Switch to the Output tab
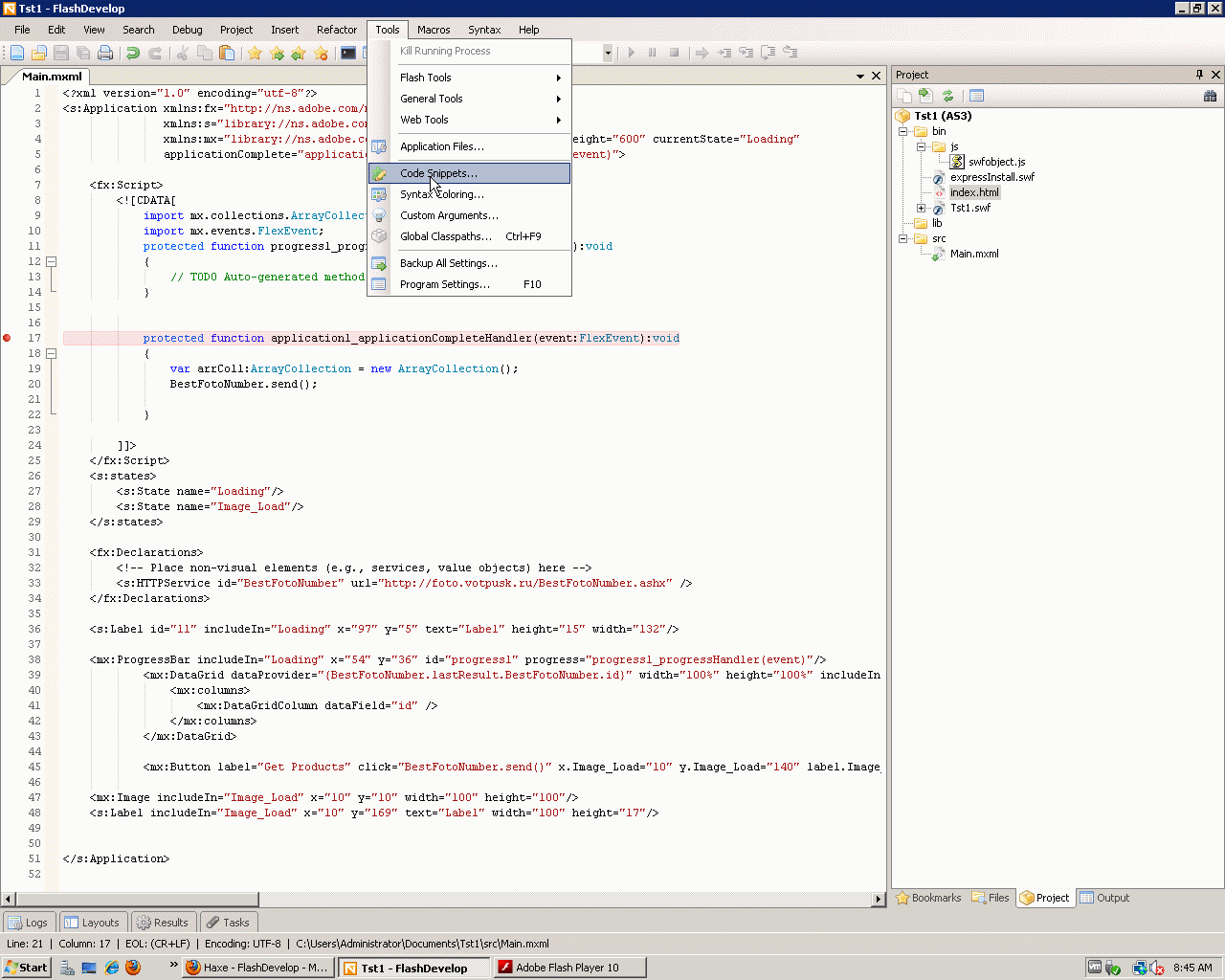1225x980 pixels. coord(1104,898)
